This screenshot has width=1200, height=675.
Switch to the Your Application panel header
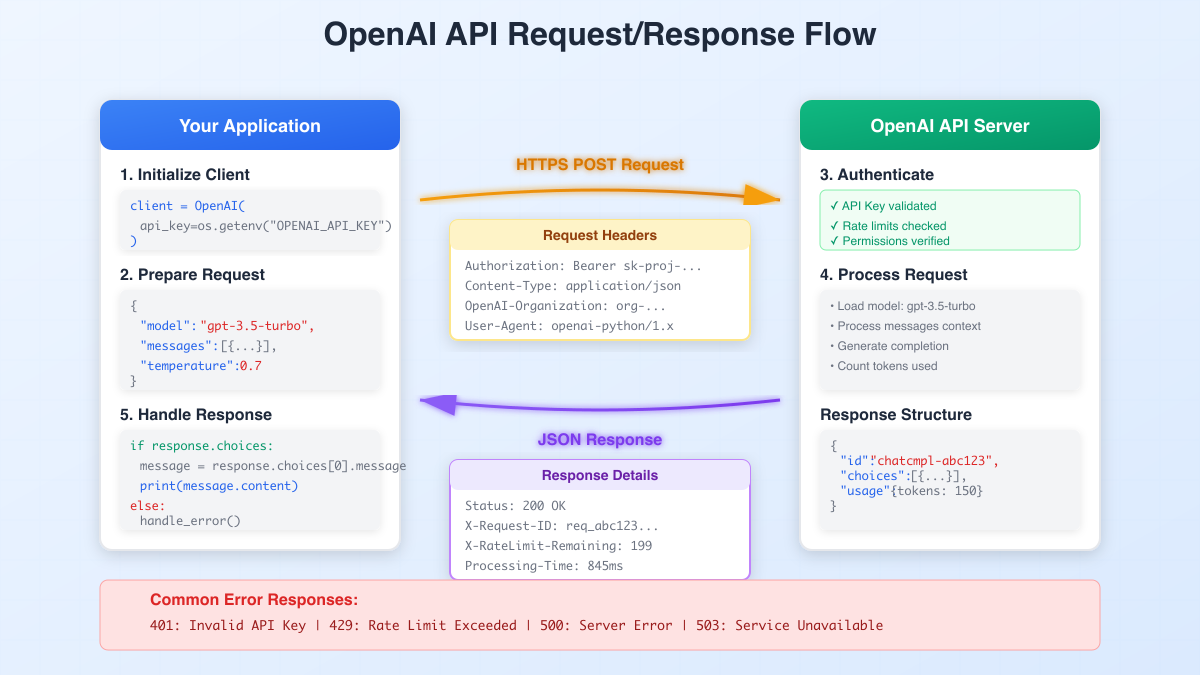pos(249,125)
